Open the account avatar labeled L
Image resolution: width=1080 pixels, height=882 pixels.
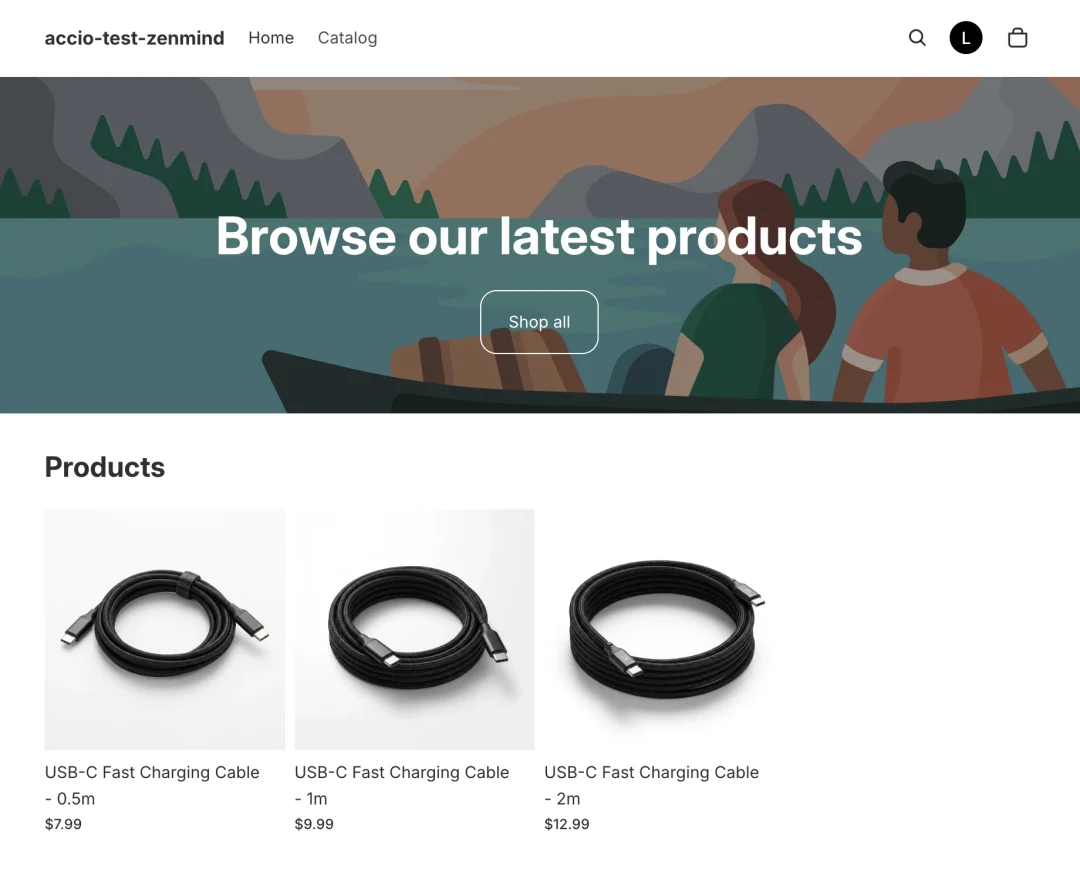click(x=966, y=38)
